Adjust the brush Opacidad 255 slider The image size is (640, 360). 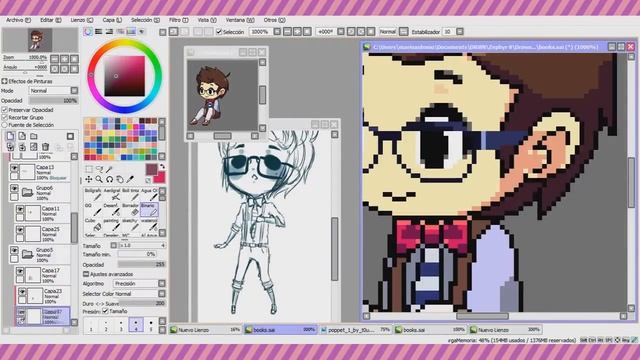click(x=141, y=264)
